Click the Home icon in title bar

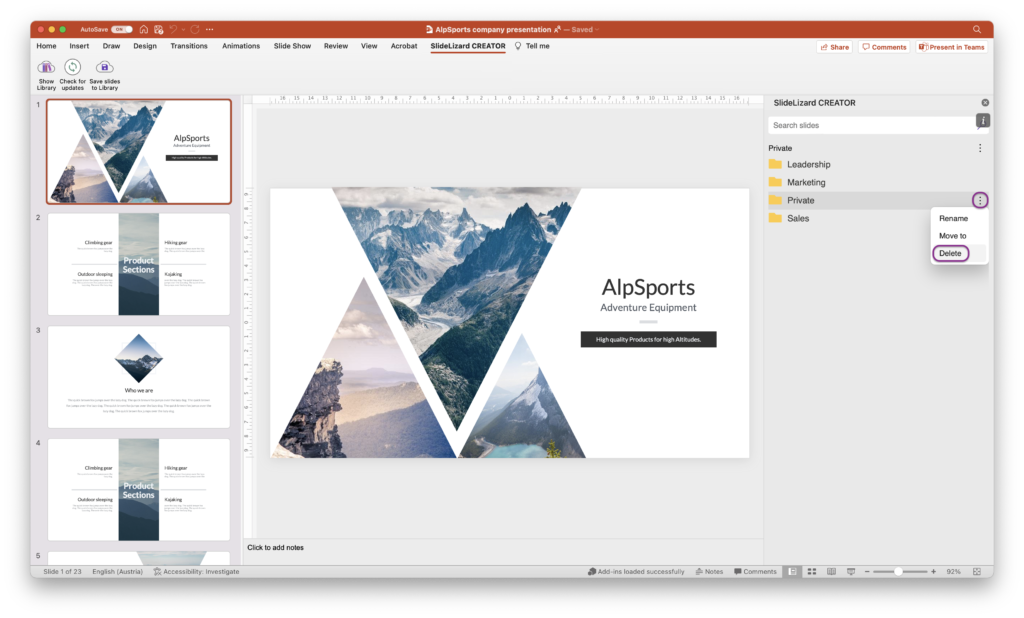tap(144, 29)
